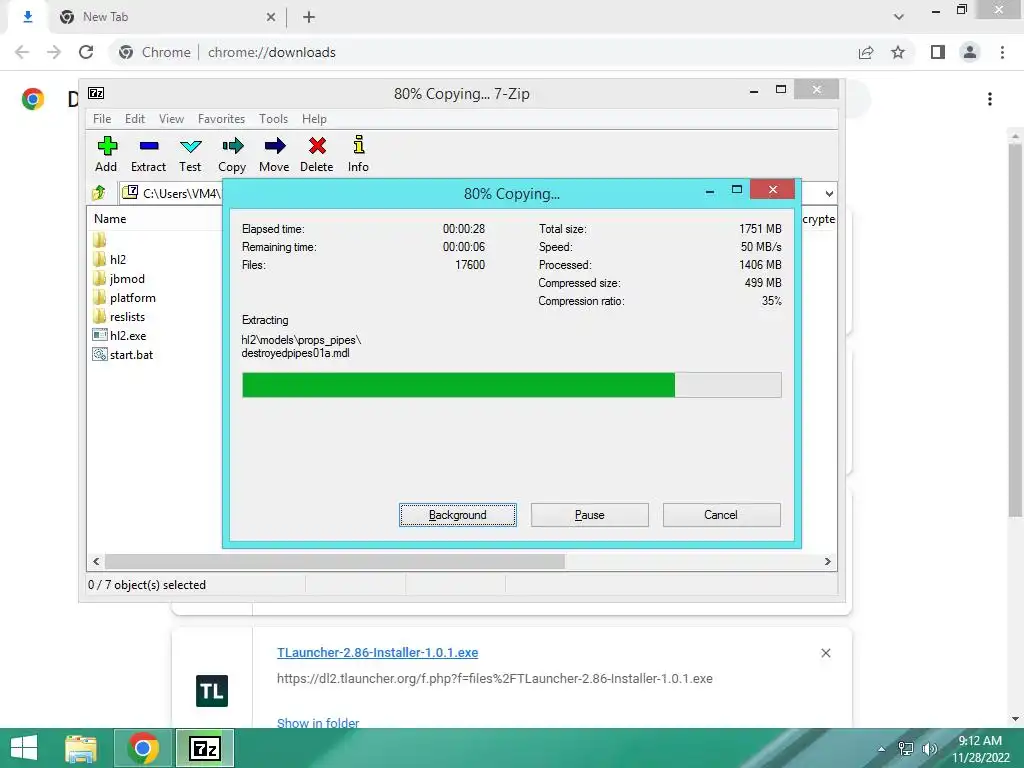Screen dimensions: 1024x768
Task: Bookmark this page with star icon
Action: tap(898, 52)
